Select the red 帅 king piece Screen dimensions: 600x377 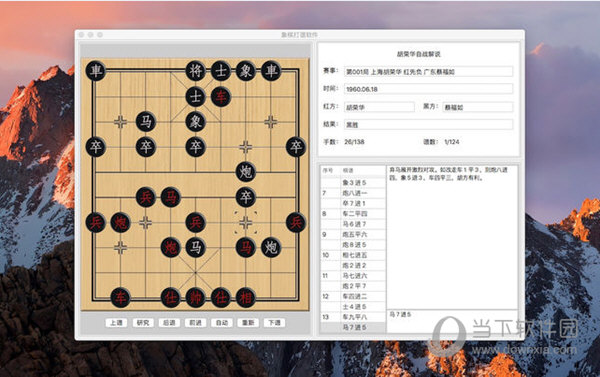point(196,297)
